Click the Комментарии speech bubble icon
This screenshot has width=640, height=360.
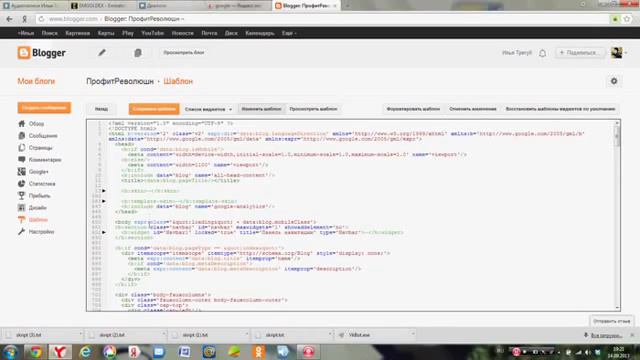pos(22,160)
